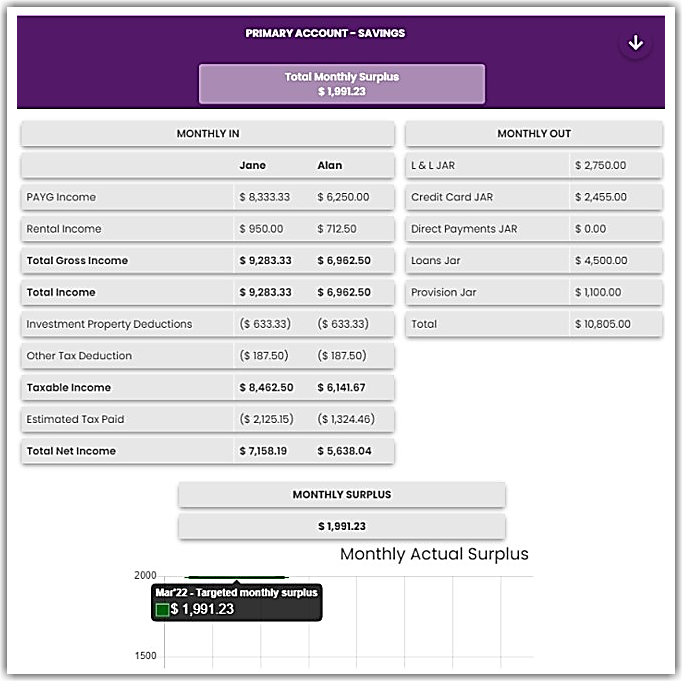Click the 2000 axis label on chart
The image size is (683, 682).
point(145,576)
